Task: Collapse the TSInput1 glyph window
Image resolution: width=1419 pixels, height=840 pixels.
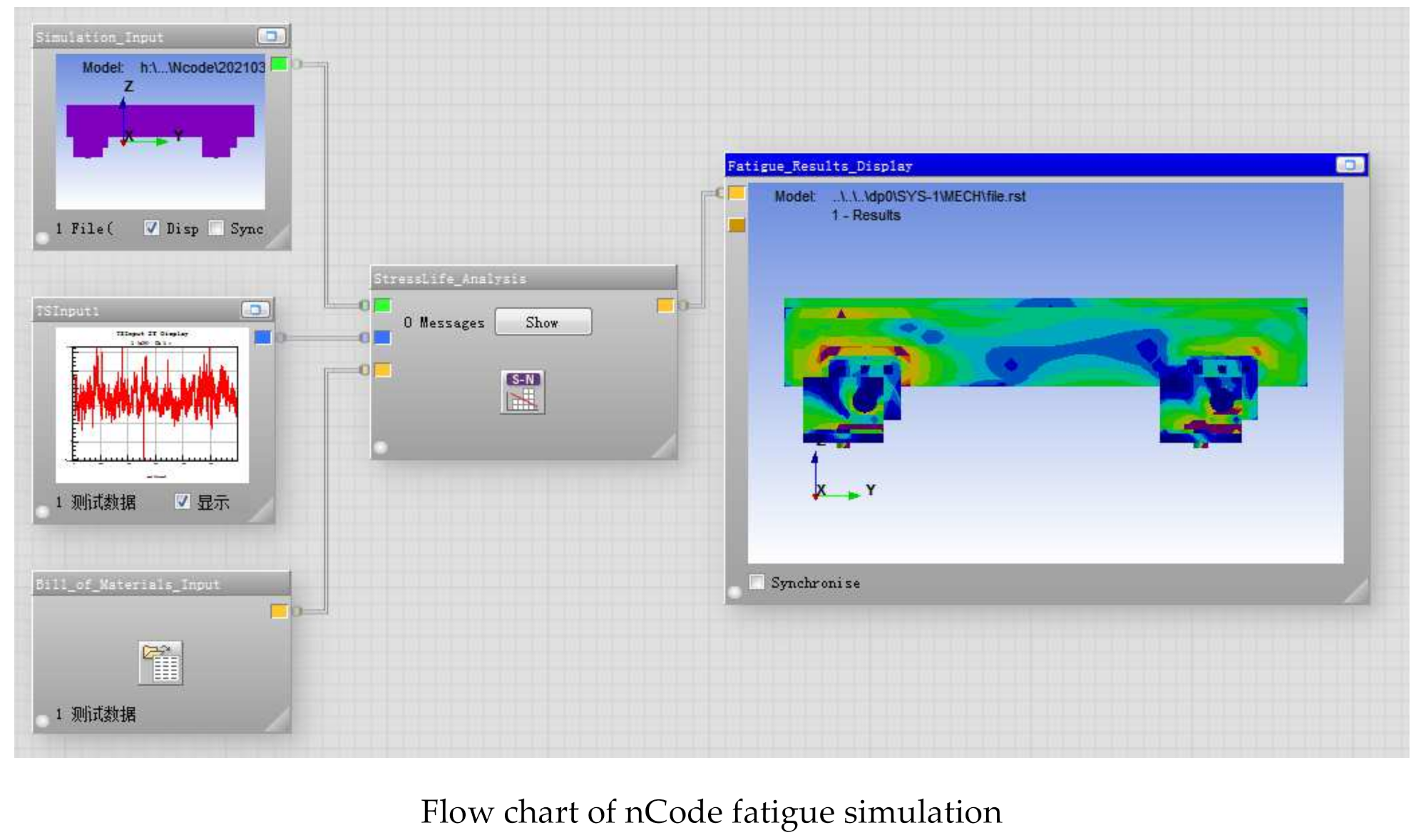Action: point(255,309)
